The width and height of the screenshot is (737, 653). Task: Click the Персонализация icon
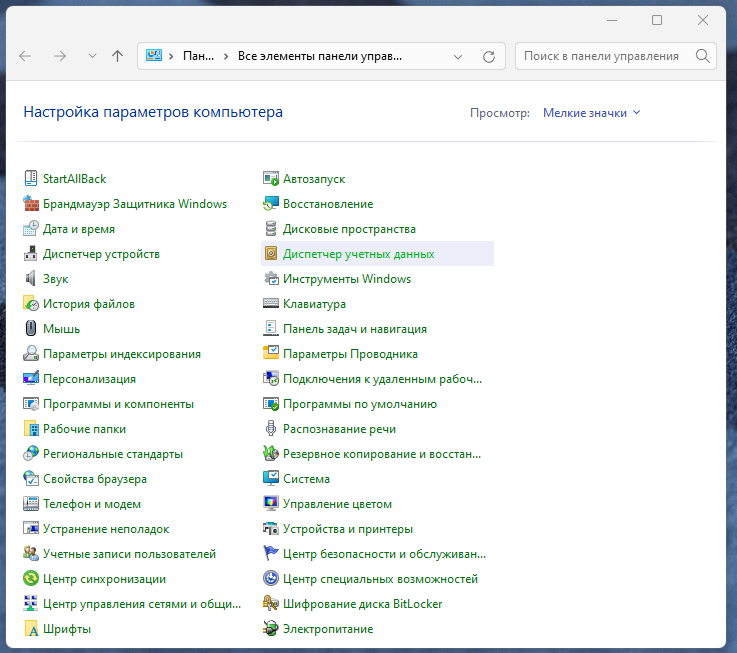[31, 378]
